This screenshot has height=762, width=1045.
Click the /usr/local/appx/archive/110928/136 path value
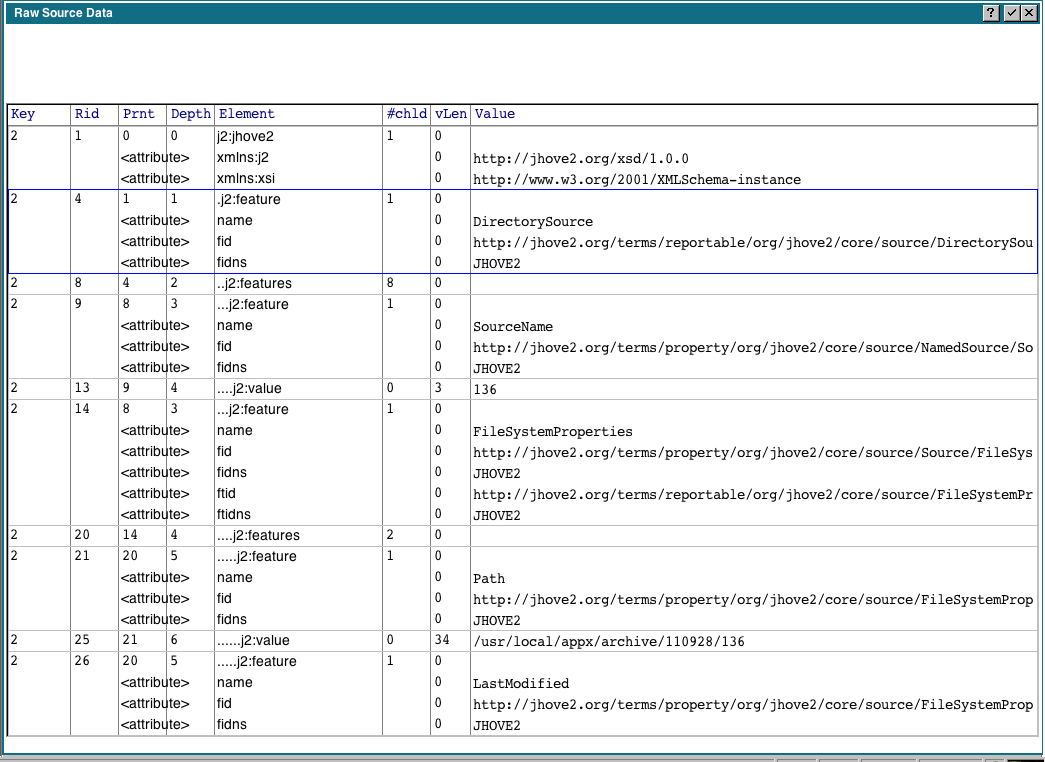[608, 641]
